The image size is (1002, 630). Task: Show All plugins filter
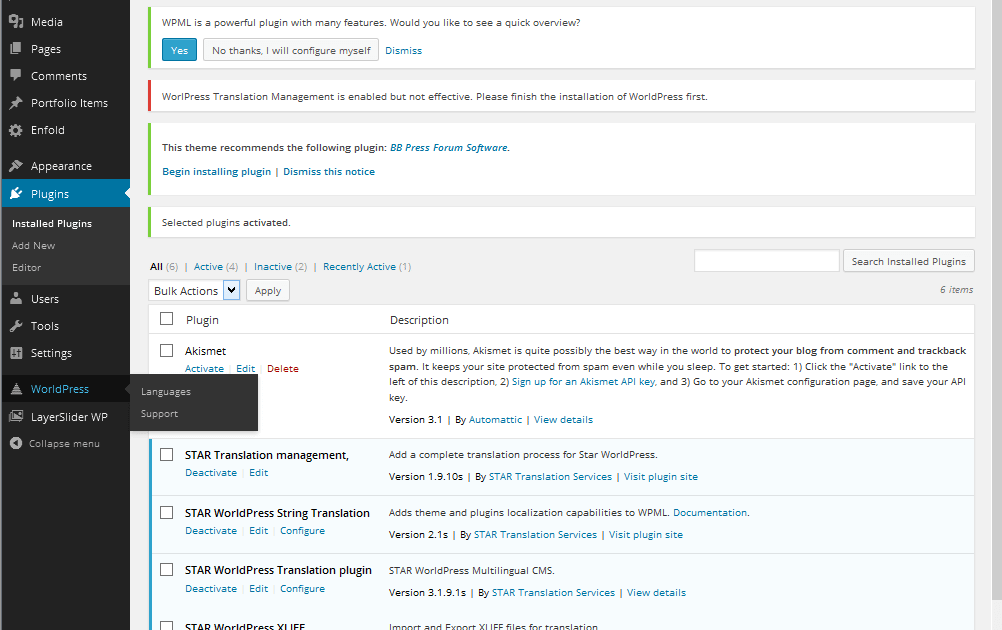coord(157,266)
